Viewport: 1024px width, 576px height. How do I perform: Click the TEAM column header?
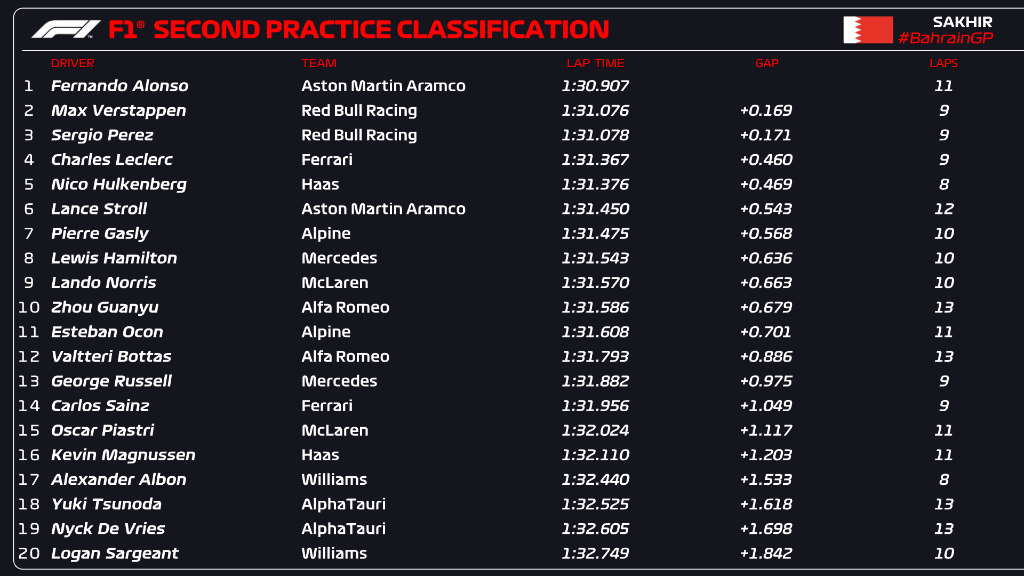pyautogui.click(x=319, y=63)
